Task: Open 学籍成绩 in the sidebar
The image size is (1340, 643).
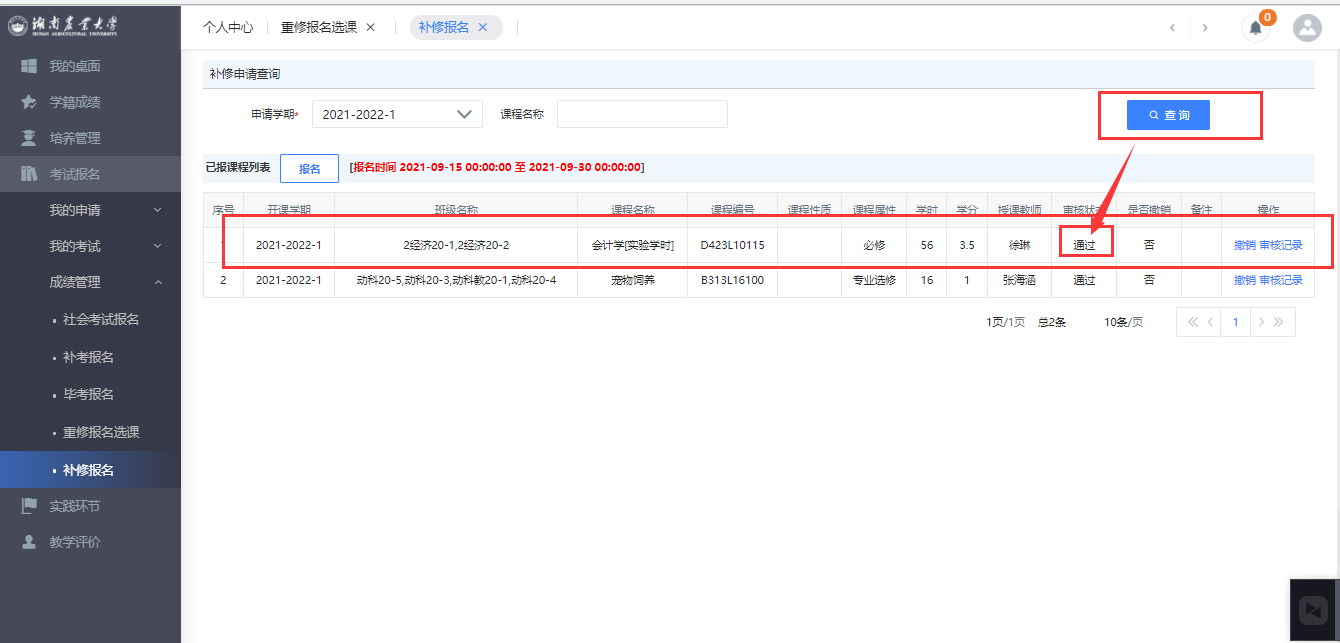Action: click(x=75, y=102)
